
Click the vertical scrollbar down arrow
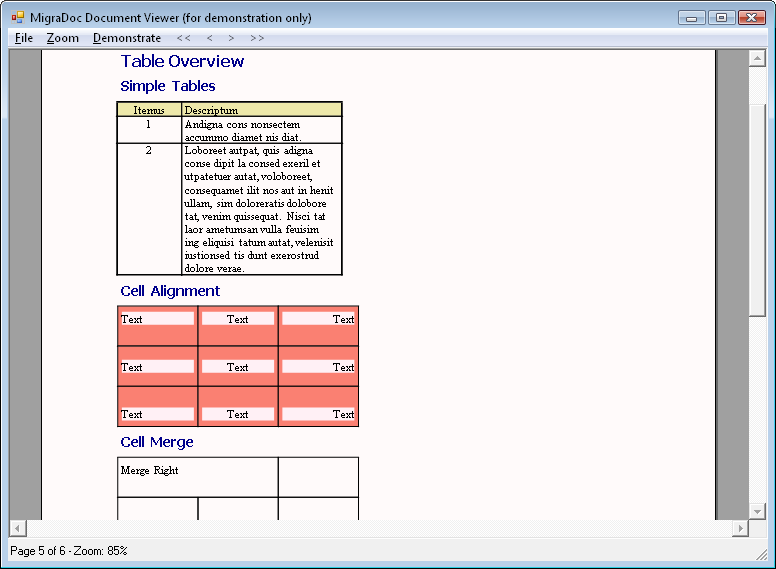(x=757, y=510)
